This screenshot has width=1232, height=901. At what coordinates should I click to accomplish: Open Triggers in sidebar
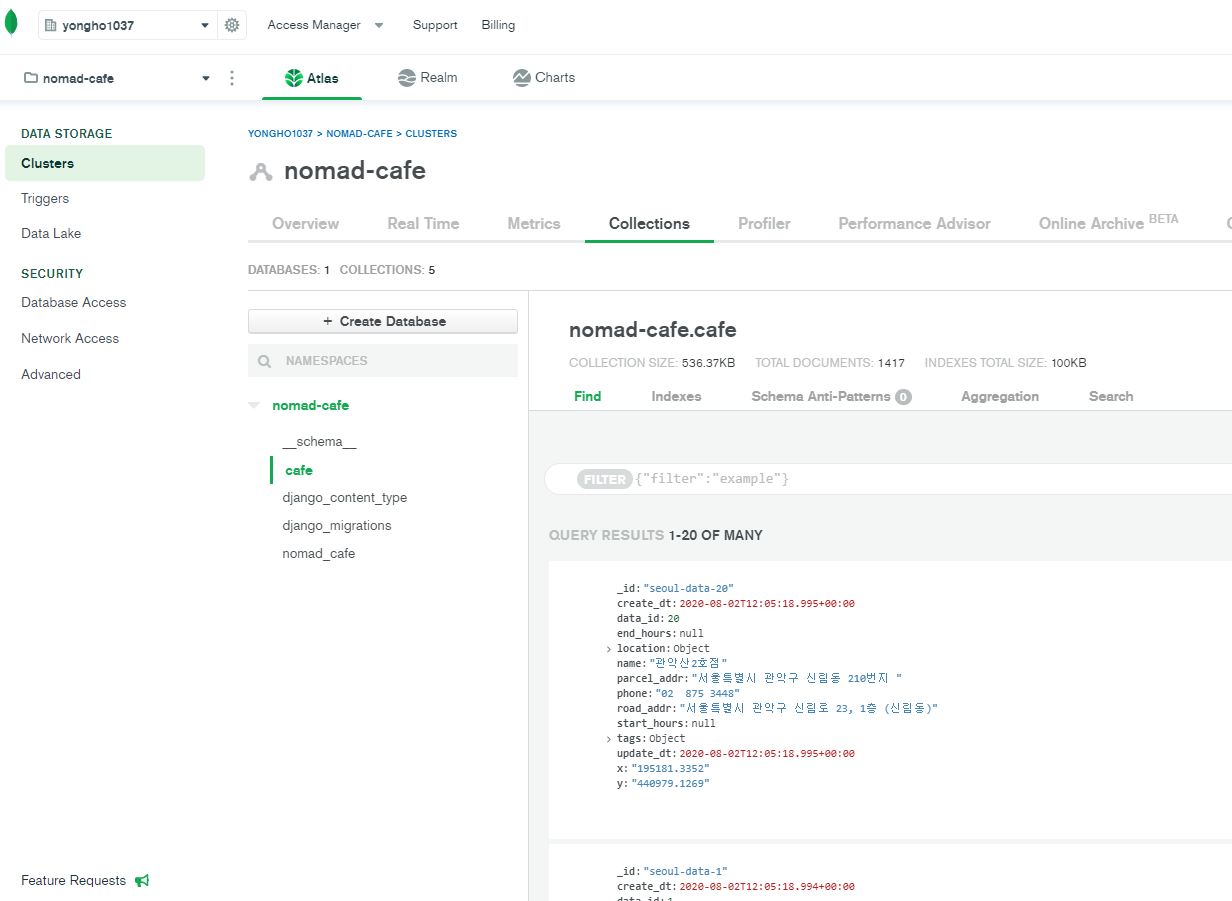pos(45,198)
